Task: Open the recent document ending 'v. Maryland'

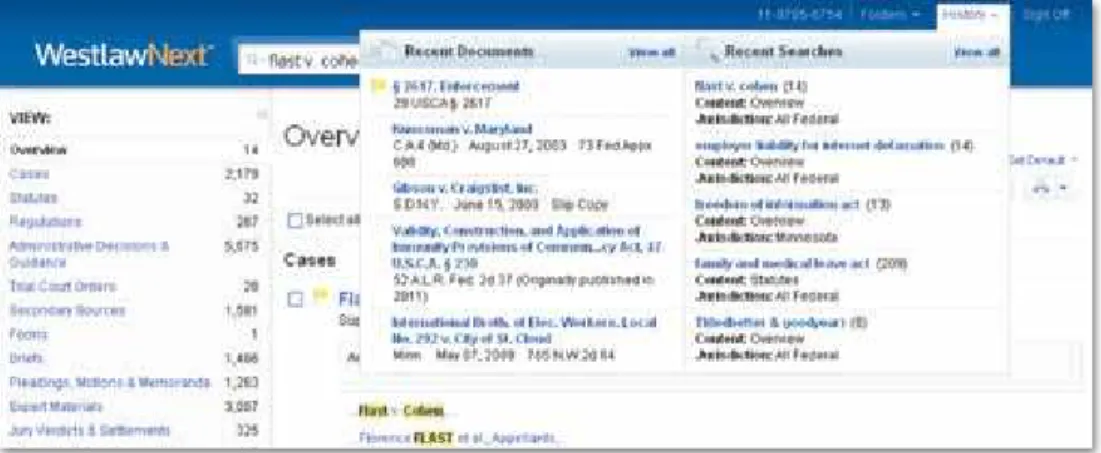Action: 462,129
